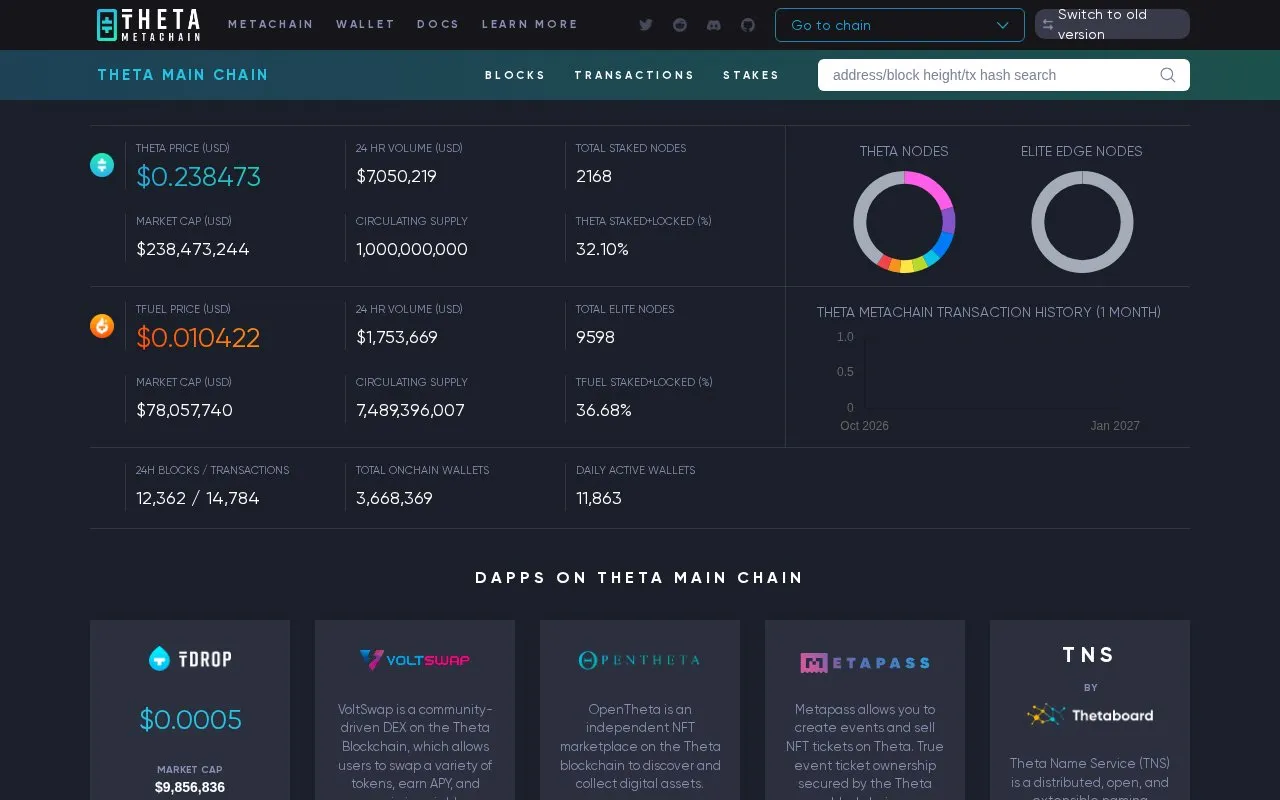This screenshot has width=1280, height=800.
Task: Click the THETA token icon
Action: coord(102,165)
